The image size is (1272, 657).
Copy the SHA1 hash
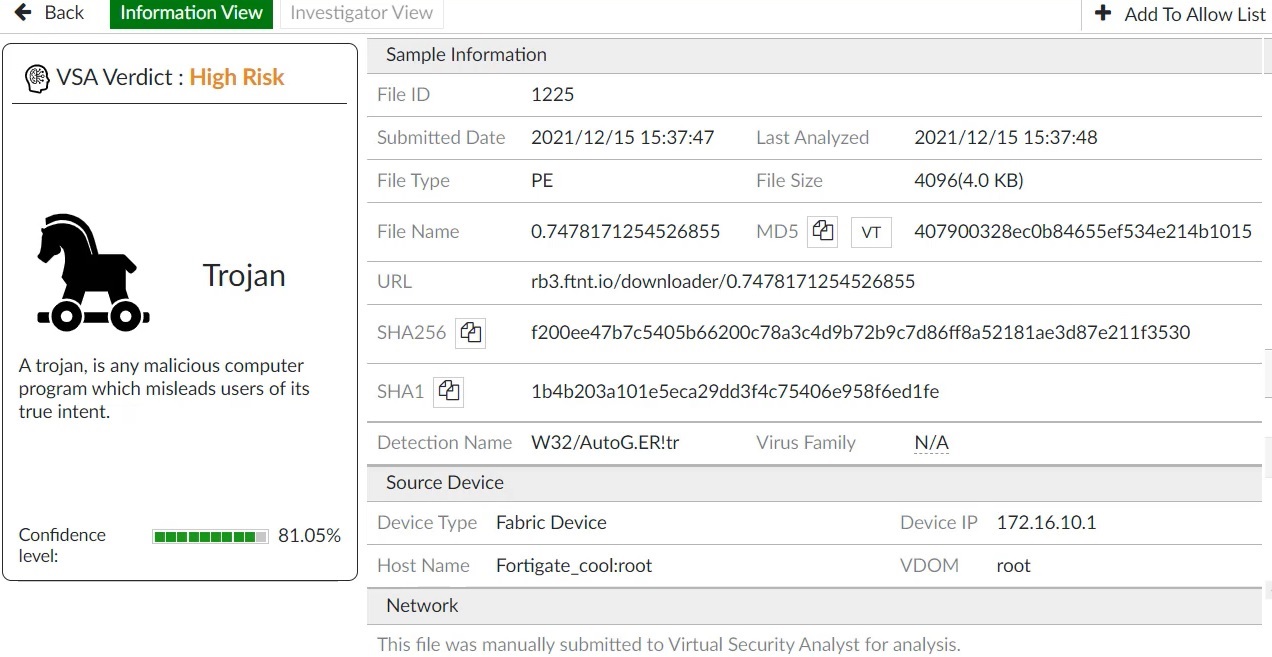point(449,391)
